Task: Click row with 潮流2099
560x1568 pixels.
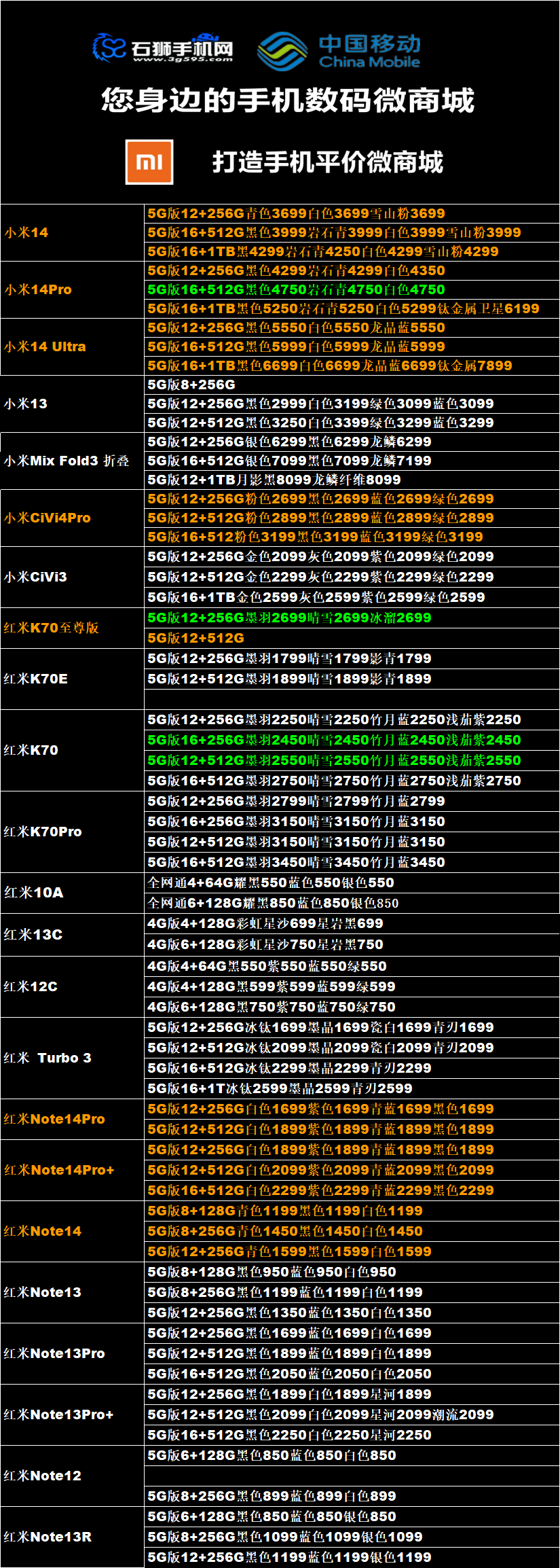Action: pos(352,1414)
